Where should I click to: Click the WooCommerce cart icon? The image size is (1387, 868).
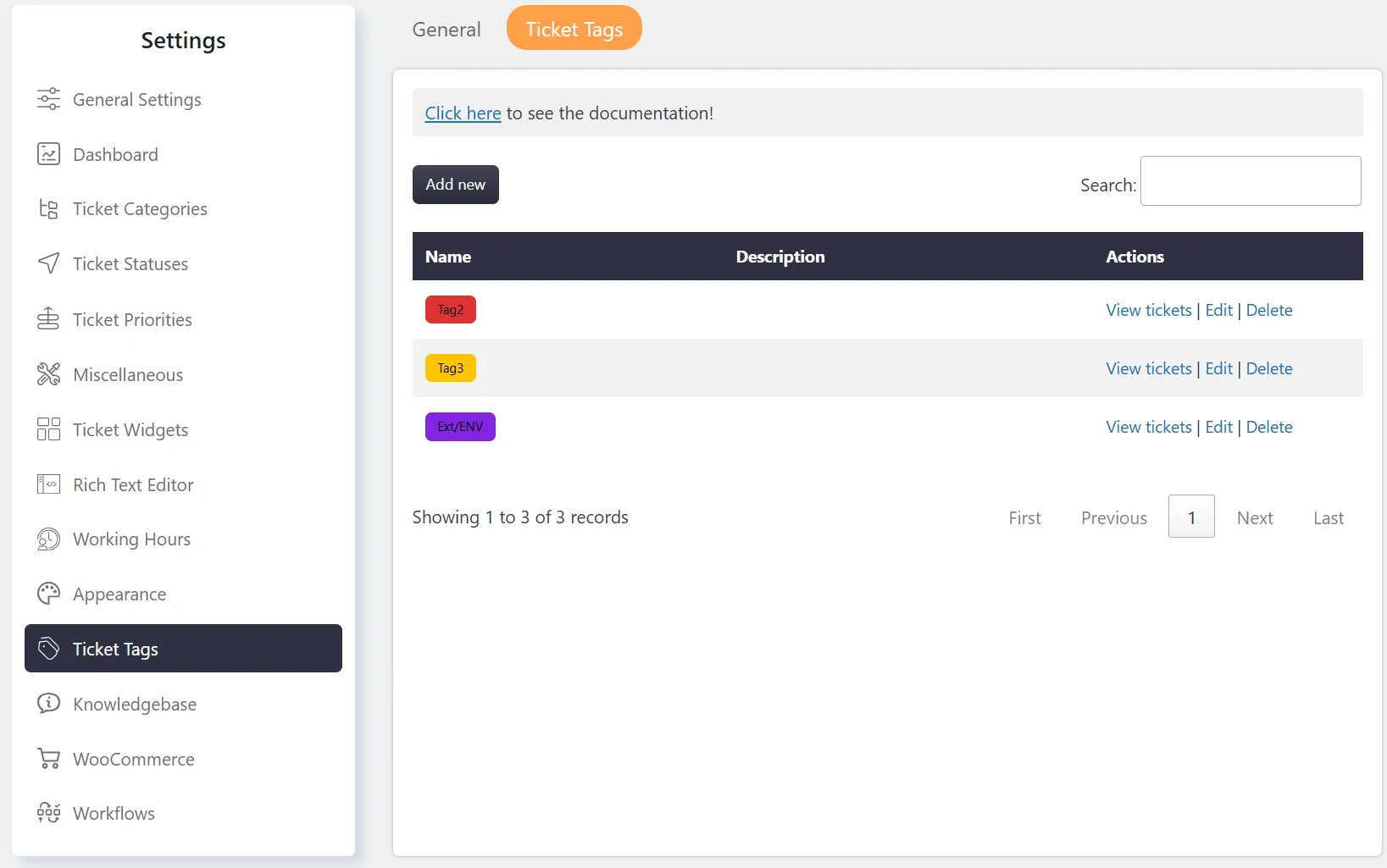pos(48,759)
